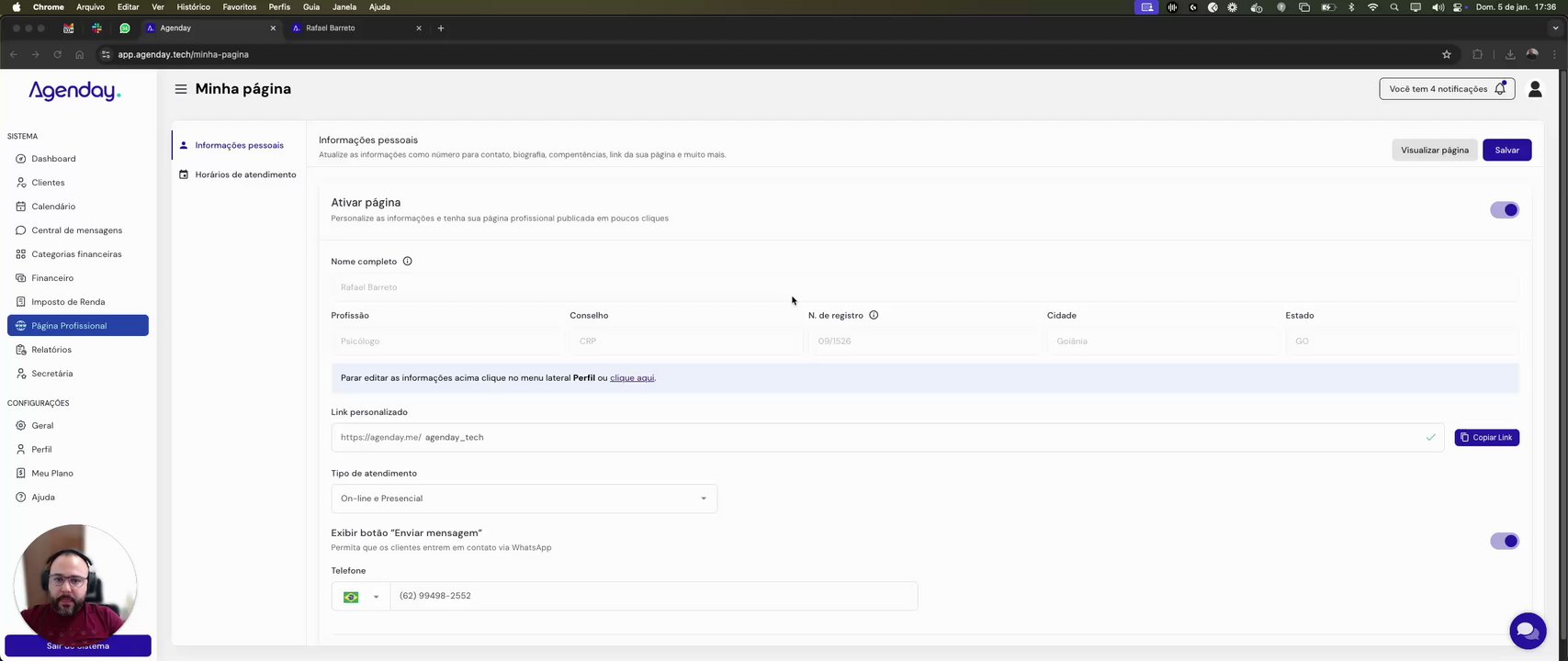Open new browser tab plus button
Screen dimensions: 1568x661
[x=441, y=28]
